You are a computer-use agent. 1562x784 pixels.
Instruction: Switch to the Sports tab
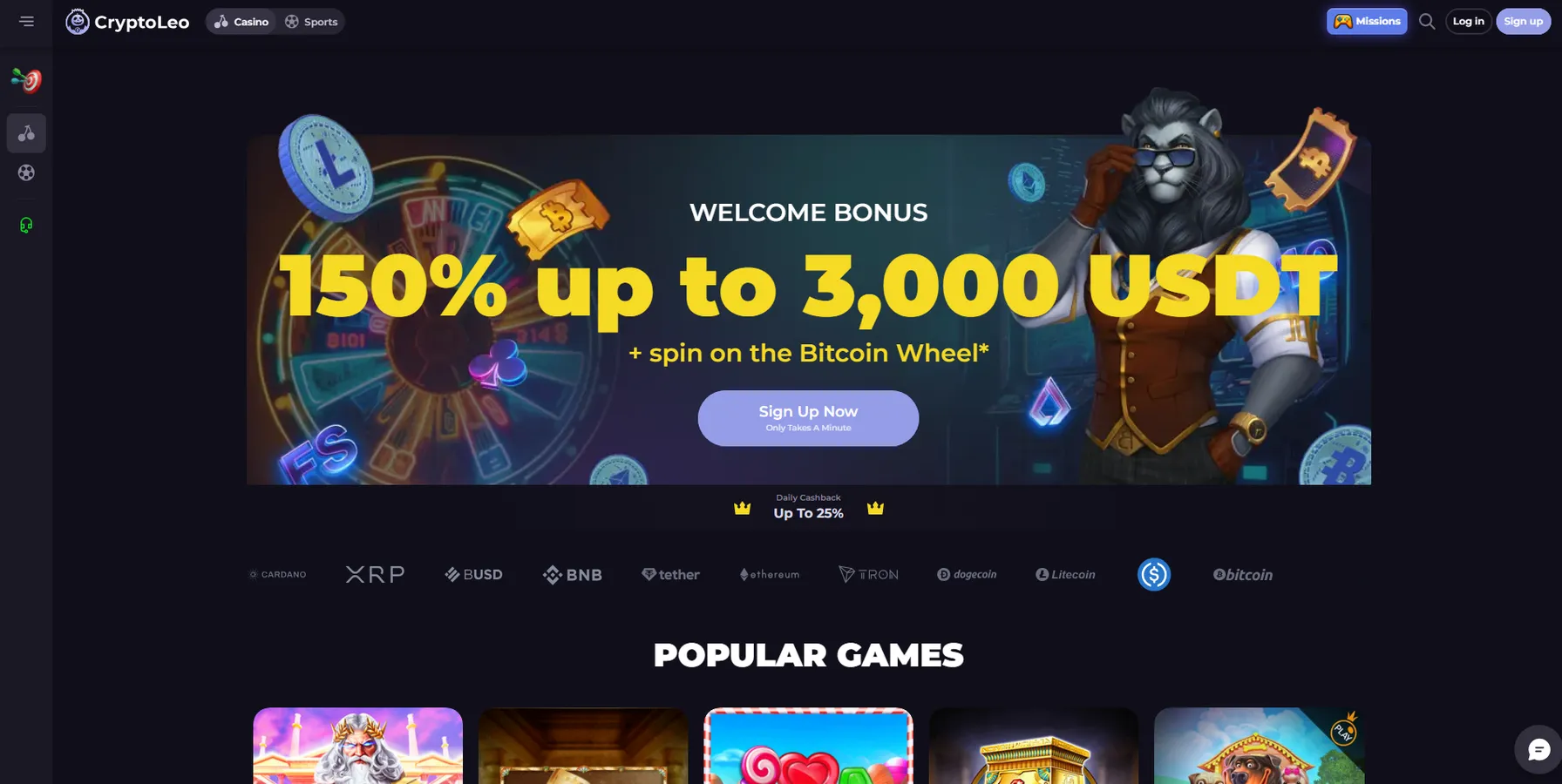point(311,22)
